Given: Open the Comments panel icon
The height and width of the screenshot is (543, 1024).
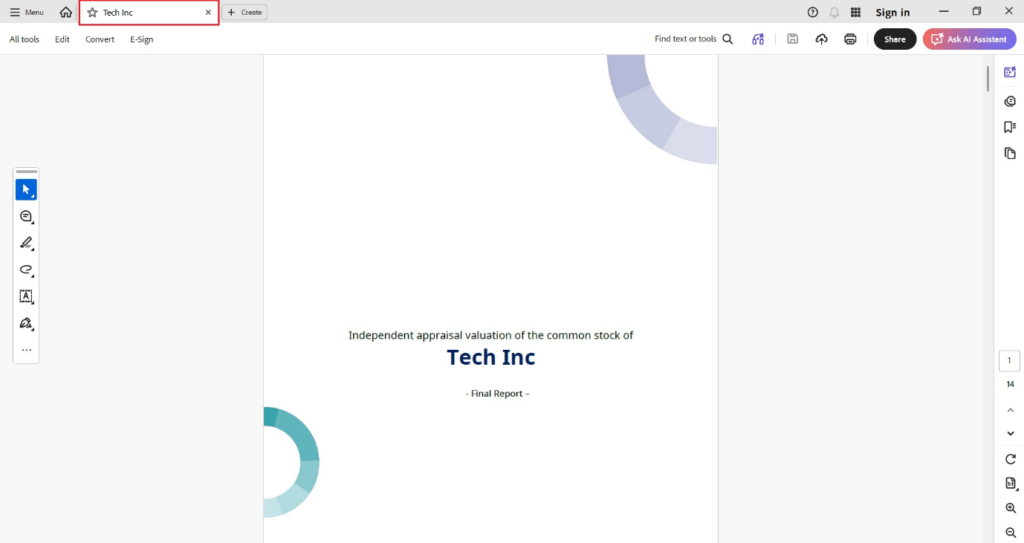Looking at the screenshot, I should click(1010, 101).
